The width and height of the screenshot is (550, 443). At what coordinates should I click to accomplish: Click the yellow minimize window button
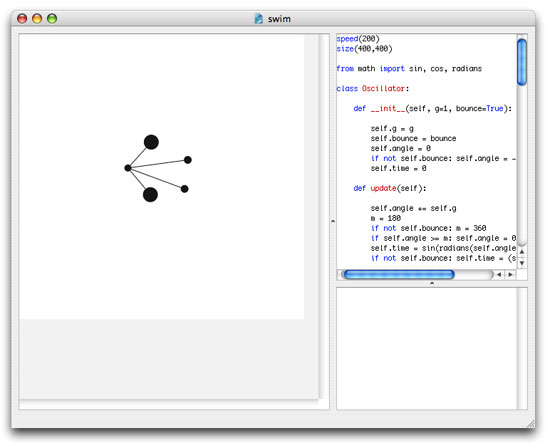coord(37,19)
